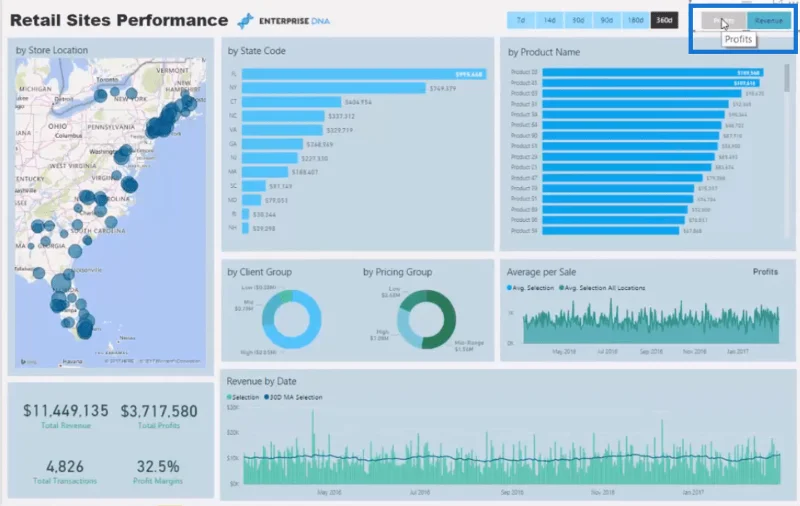
Task: Select the Profits metric button
Action: [723, 20]
